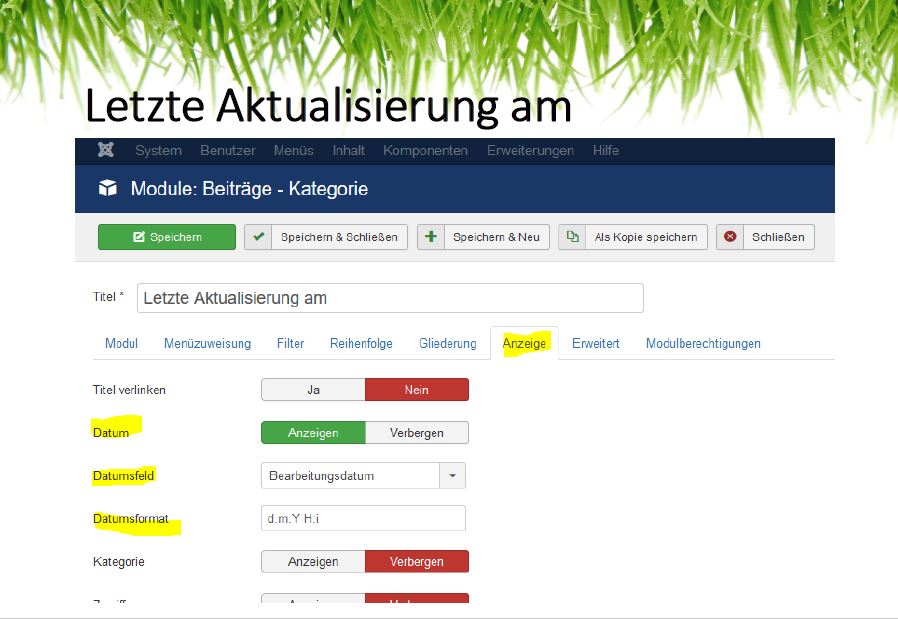The width and height of the screenshot is (898, 619).
Task: Click the copy icon on Als Kopie speichern
Action: click(x=573, y=237)
